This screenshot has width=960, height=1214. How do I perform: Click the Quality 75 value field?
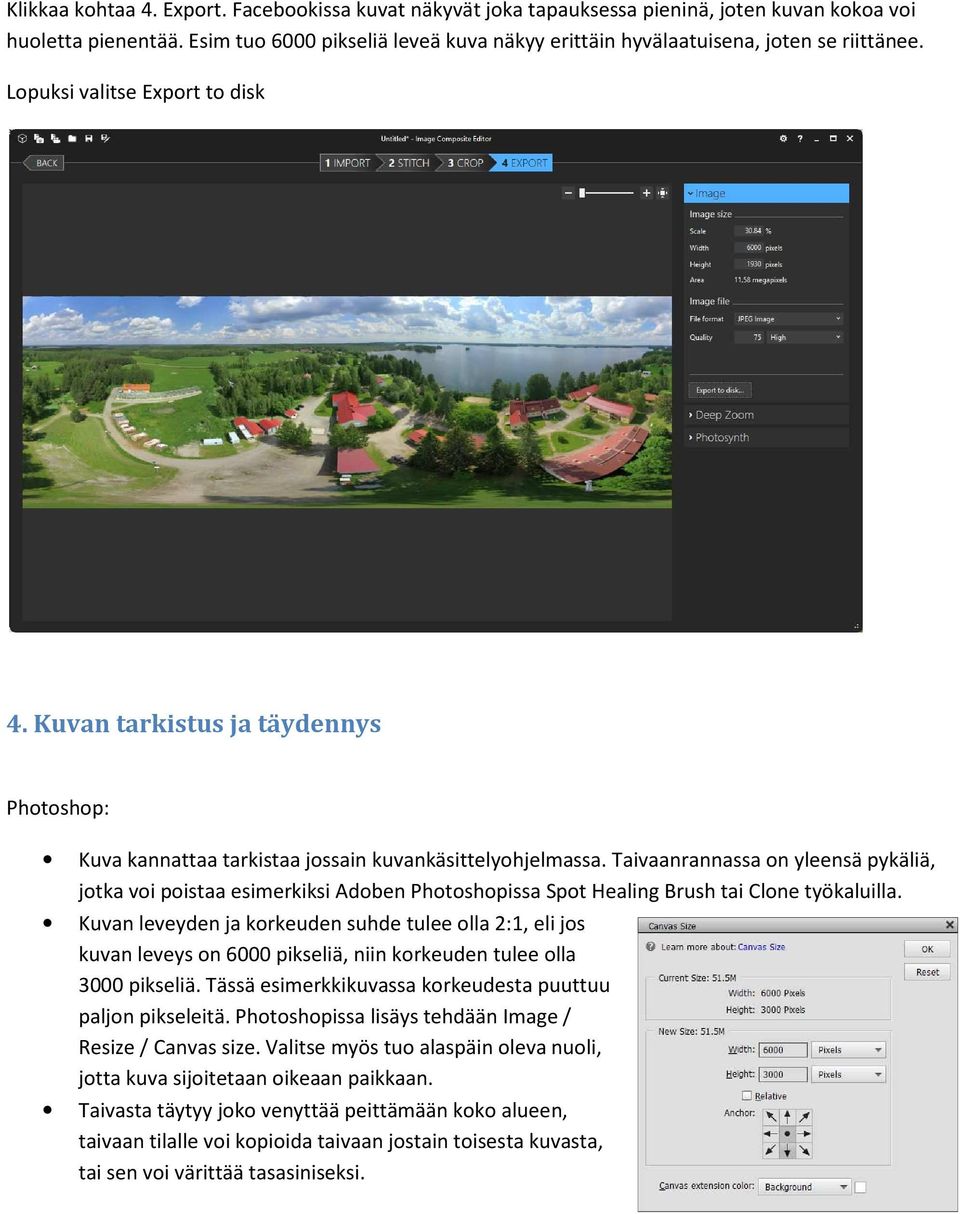[x=750, y=338]
